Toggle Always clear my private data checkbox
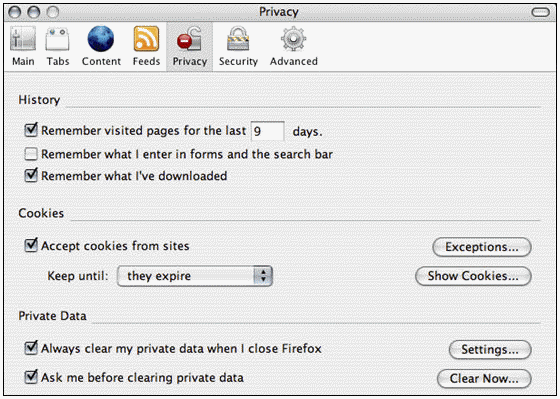560x399 pixels. tap(31, 348)
